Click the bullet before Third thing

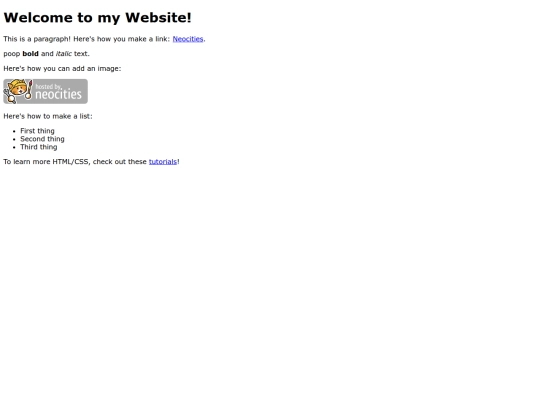(x=14, y=147)
